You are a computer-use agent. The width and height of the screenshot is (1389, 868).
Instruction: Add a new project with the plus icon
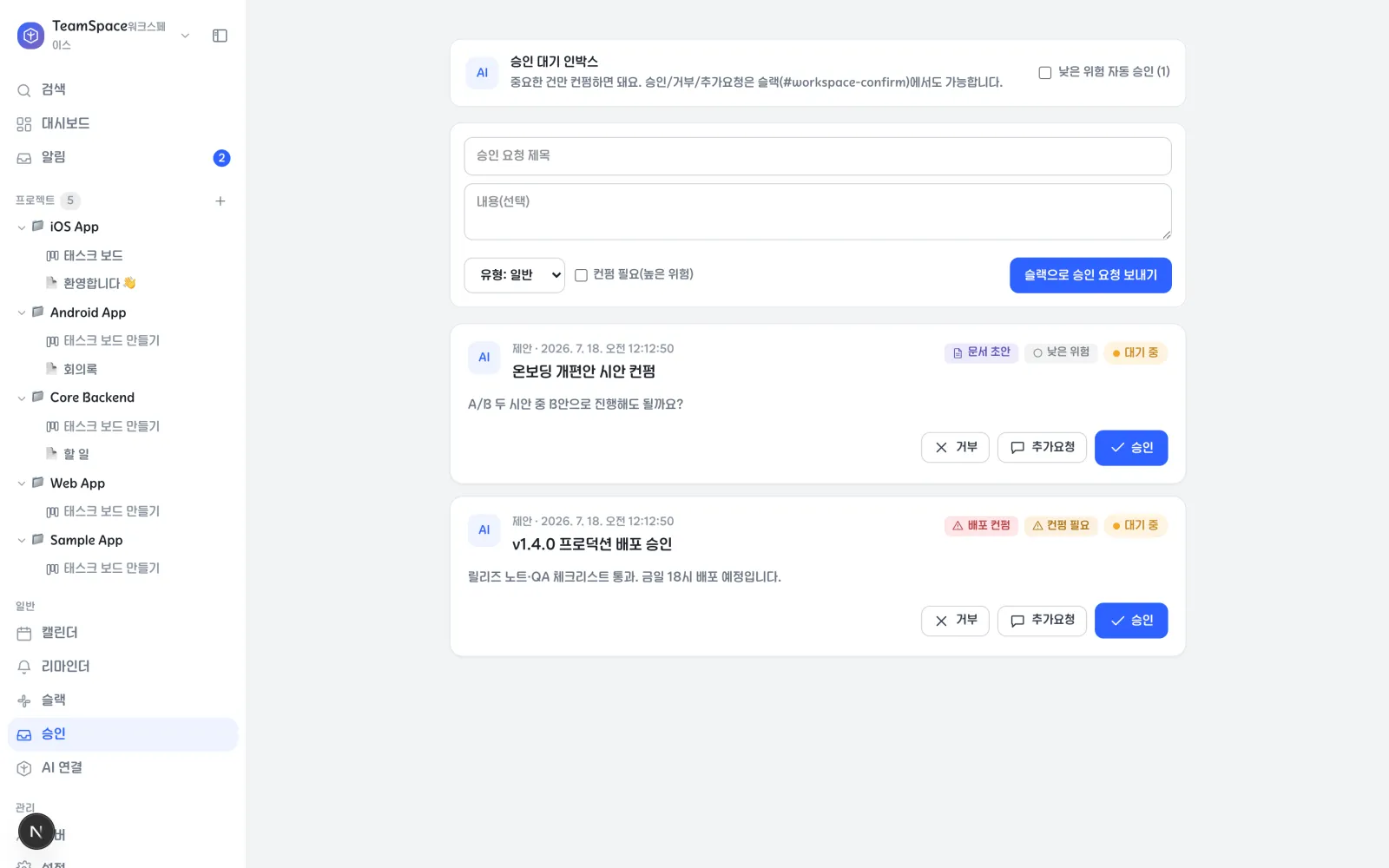221,201
